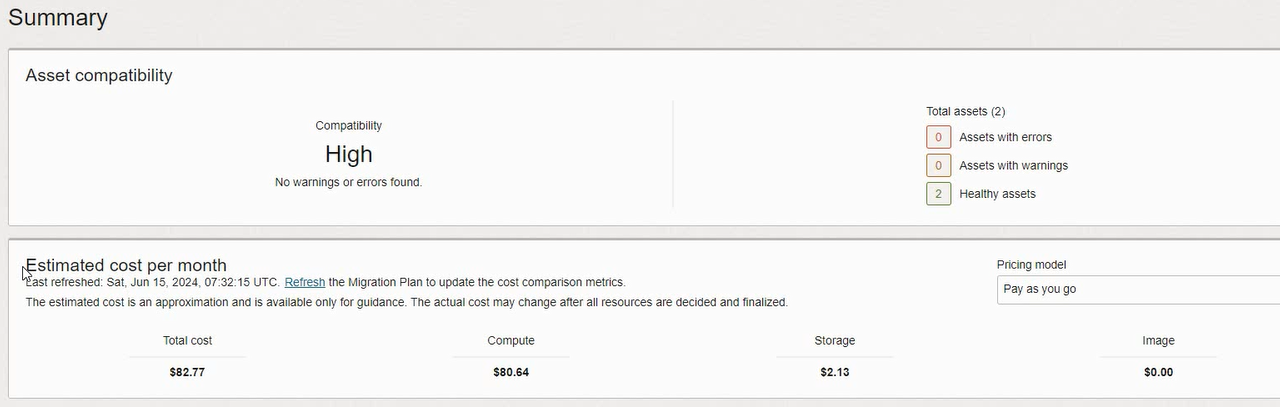
Task: Select the Healthy assets label
Action: click(997, 193)
